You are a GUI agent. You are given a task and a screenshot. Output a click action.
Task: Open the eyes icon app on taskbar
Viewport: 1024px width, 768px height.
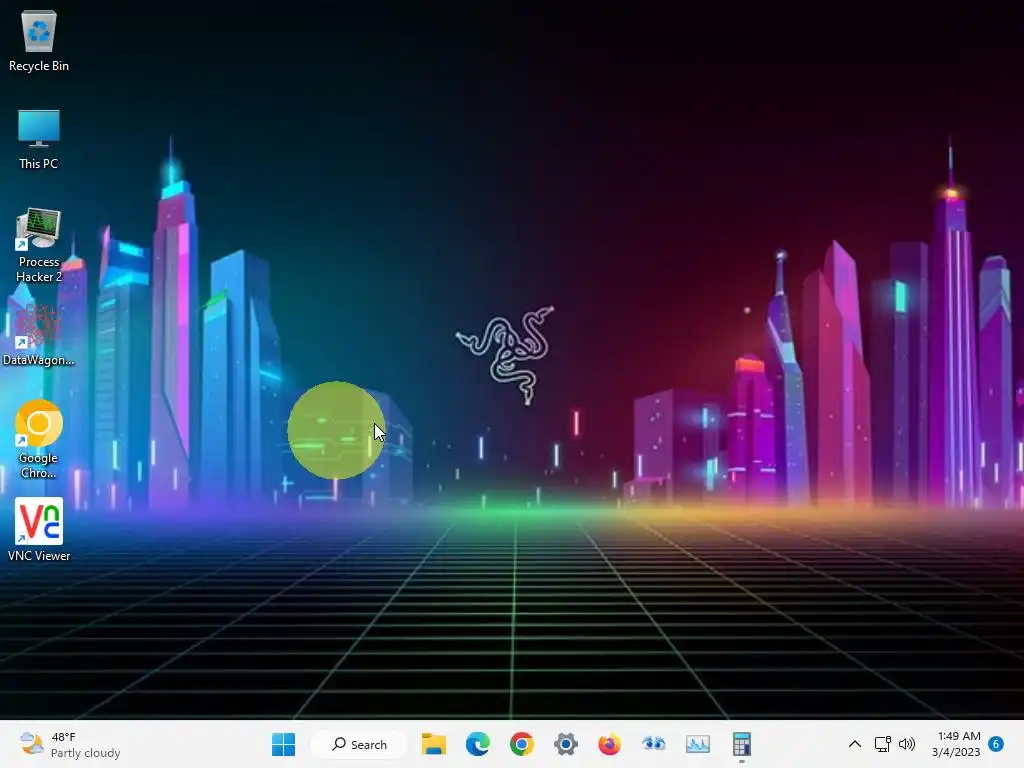[x=653, y=744]
